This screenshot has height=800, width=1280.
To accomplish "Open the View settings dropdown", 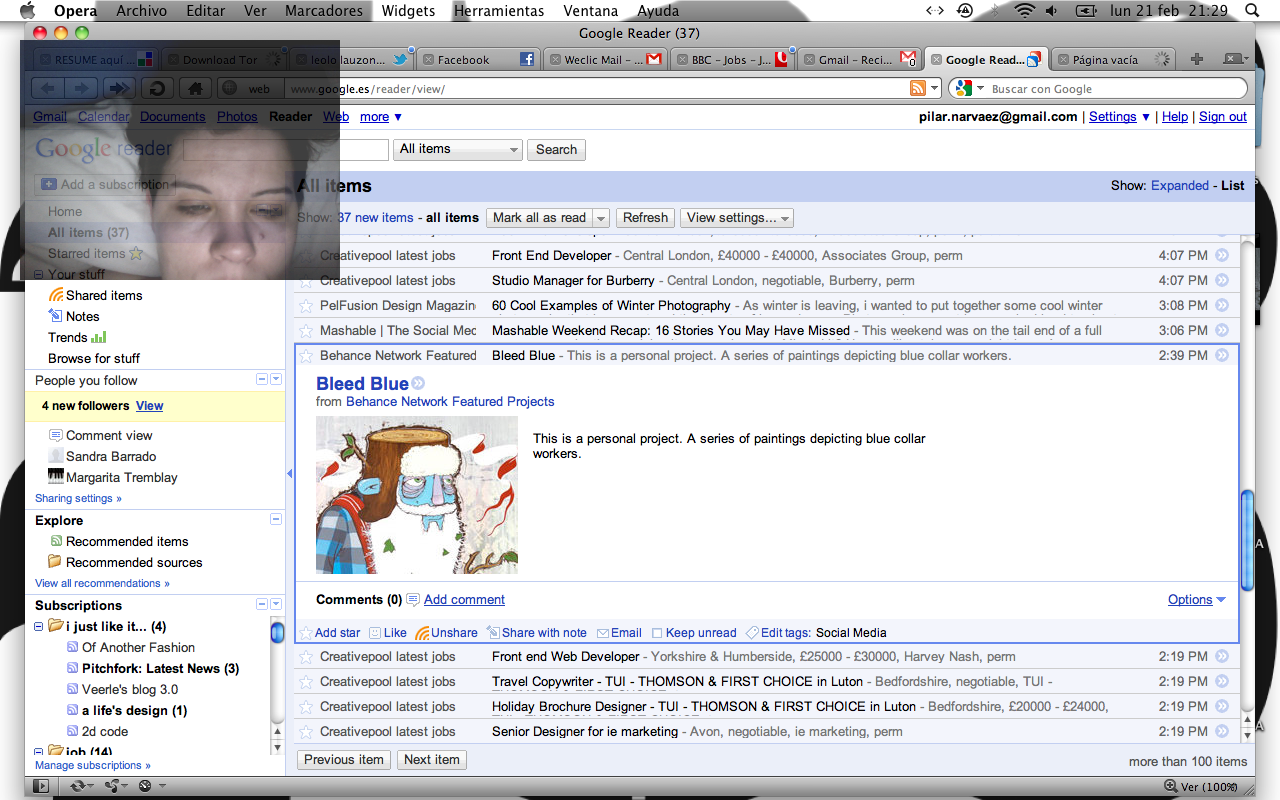I will click(738, 217).
